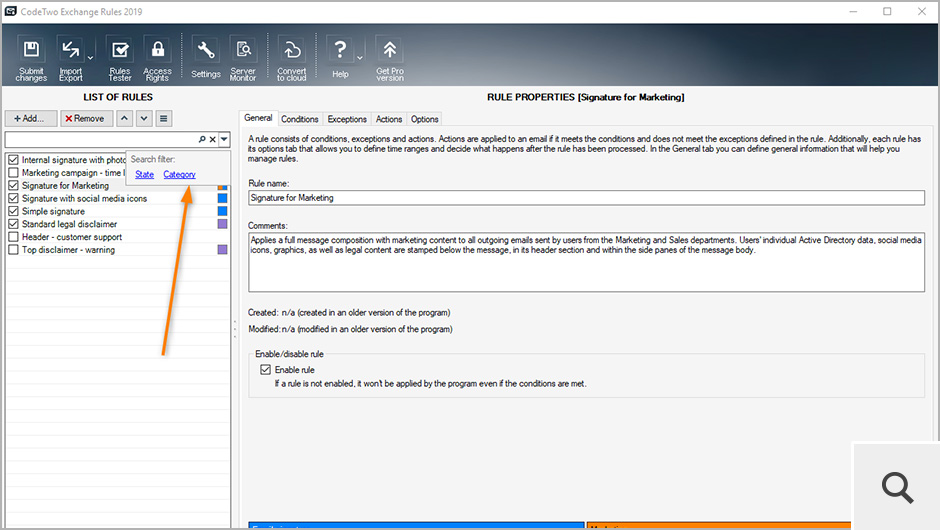Remove the selected rule
The width and height of the screenshot is (940, 530).
(x=86, y=119)
